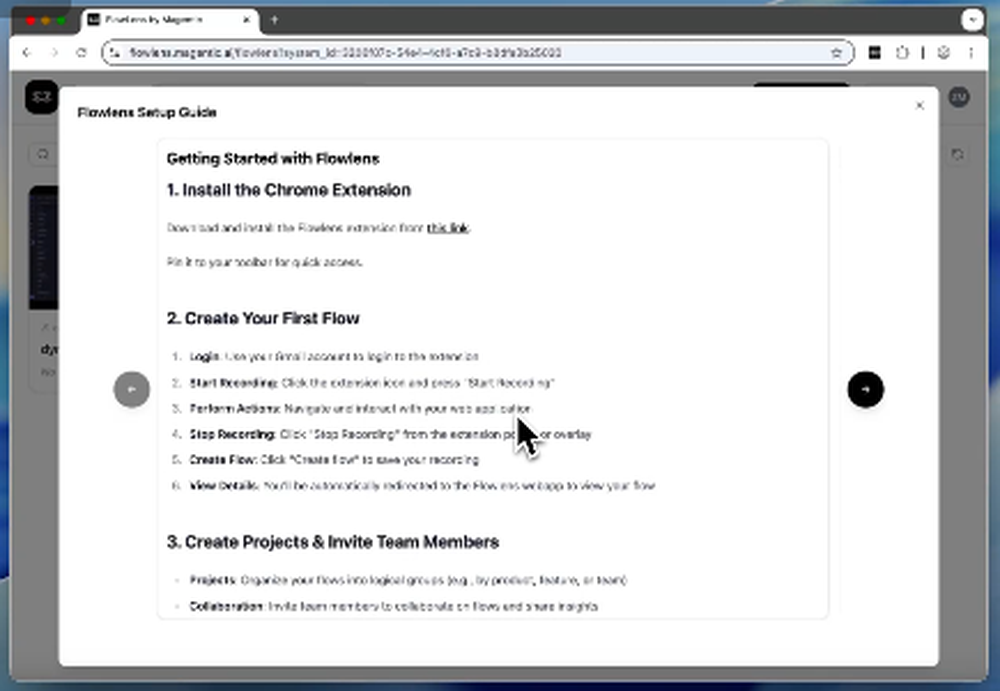
Task: Open the sidebar search icon
Action: tap(42, 153)
